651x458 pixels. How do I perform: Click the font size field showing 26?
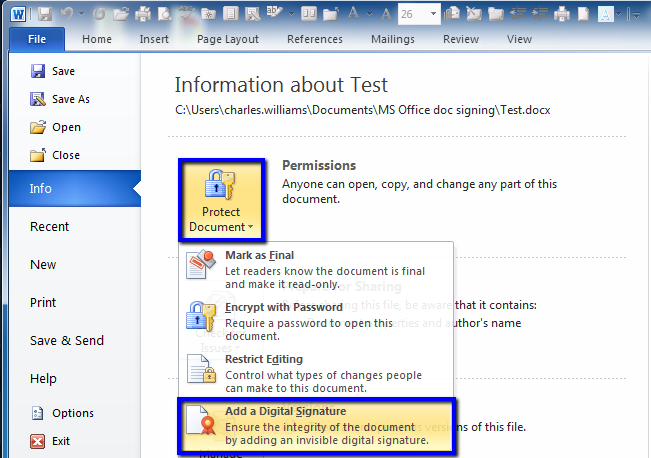tap(413, 15)
